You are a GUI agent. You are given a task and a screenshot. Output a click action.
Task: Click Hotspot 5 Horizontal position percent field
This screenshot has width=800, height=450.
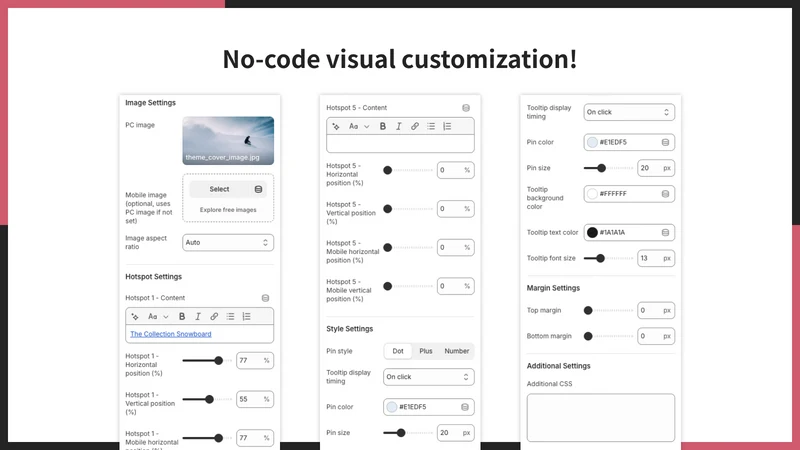[x=456, y=170]
